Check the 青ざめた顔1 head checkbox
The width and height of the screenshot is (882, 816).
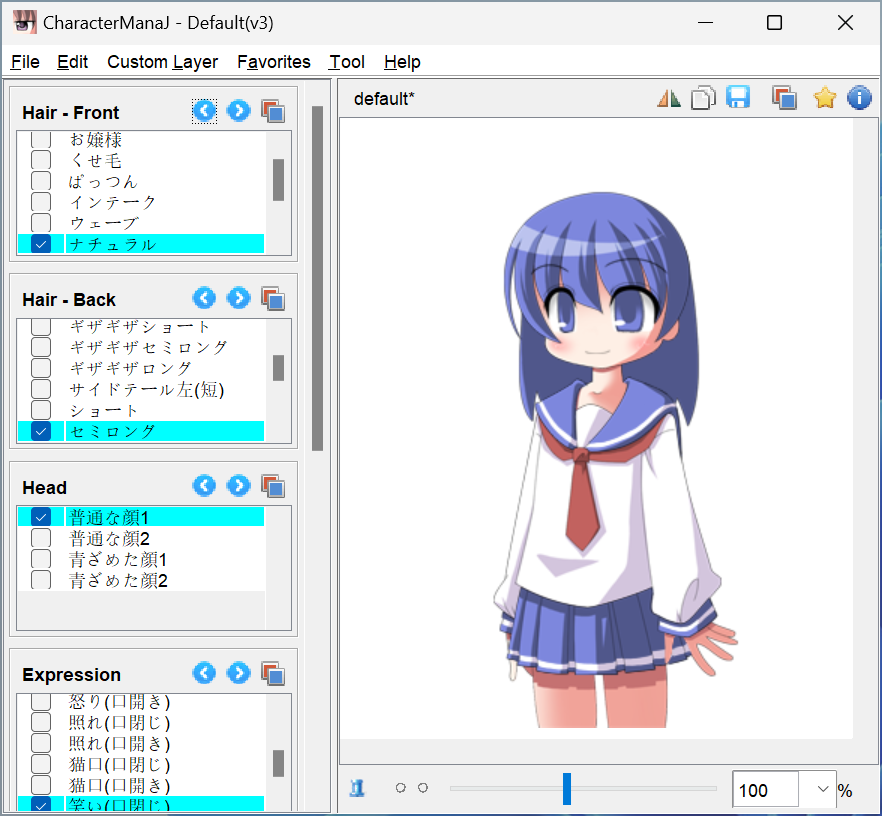(x=40, y=559)
